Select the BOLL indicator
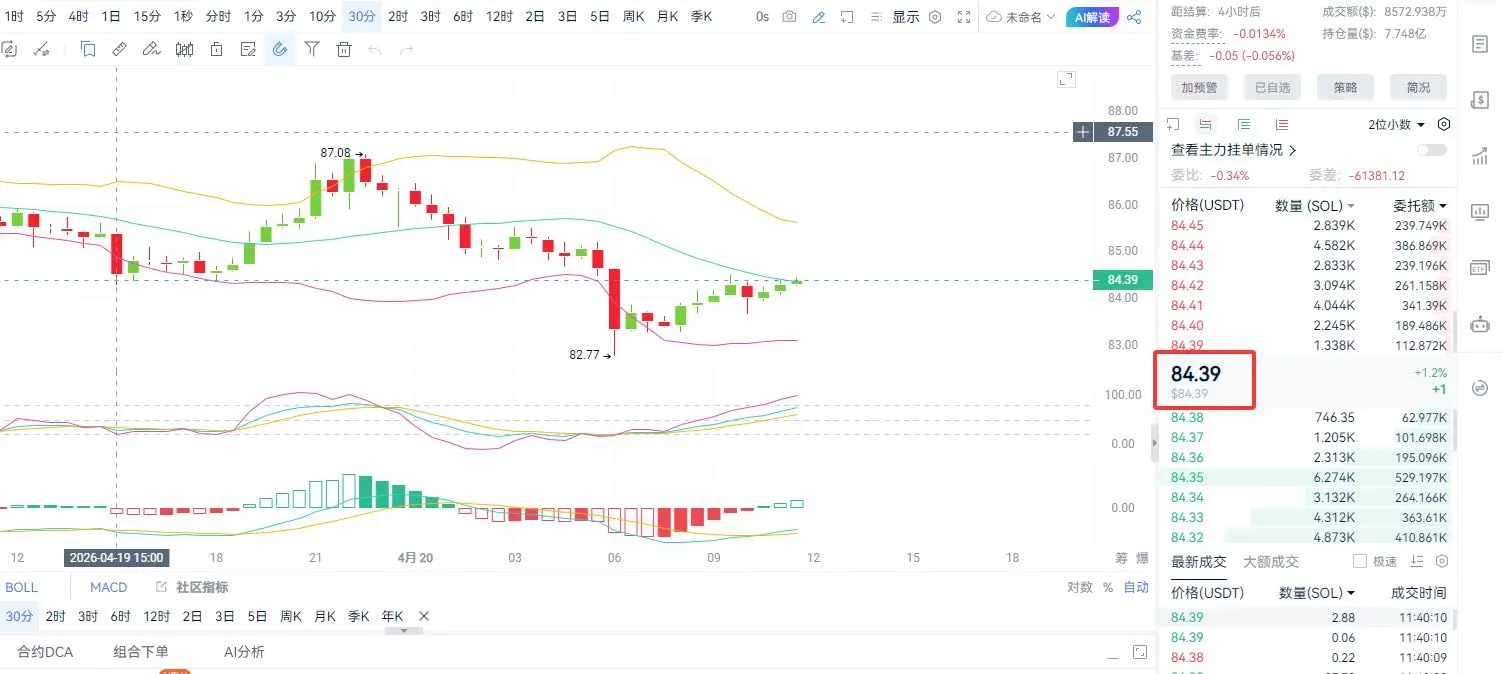Image resolution: width=1502 pixels, height=674 pixels. [21, 588]
